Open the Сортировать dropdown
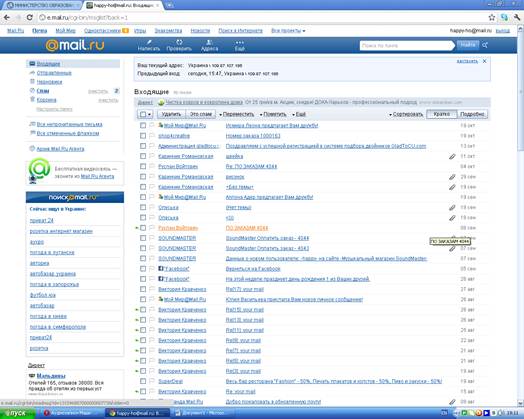This screenshot has width=524, height=419. click(x=406, y=114)
